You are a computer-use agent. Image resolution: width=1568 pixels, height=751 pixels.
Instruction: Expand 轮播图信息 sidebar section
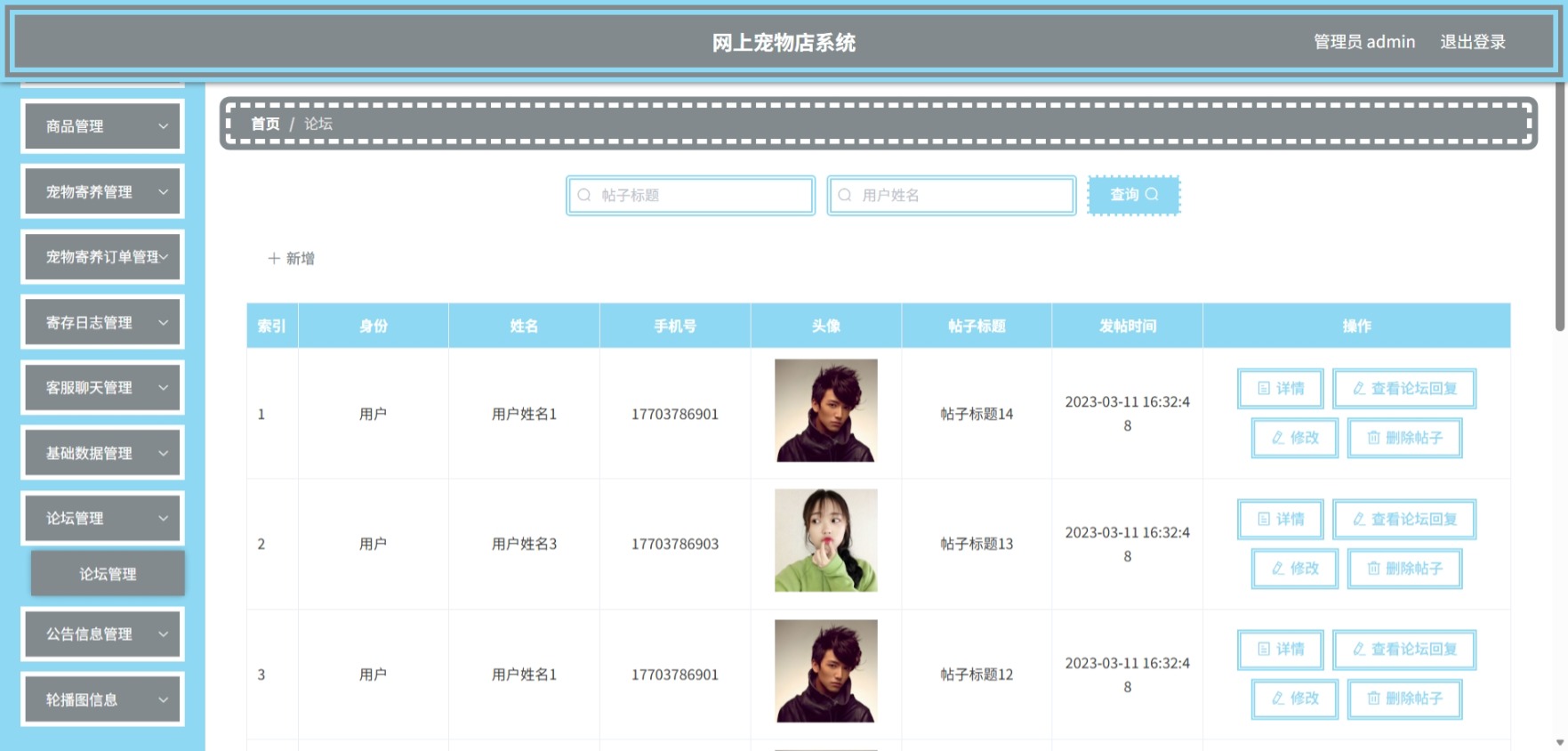[102, 699]
